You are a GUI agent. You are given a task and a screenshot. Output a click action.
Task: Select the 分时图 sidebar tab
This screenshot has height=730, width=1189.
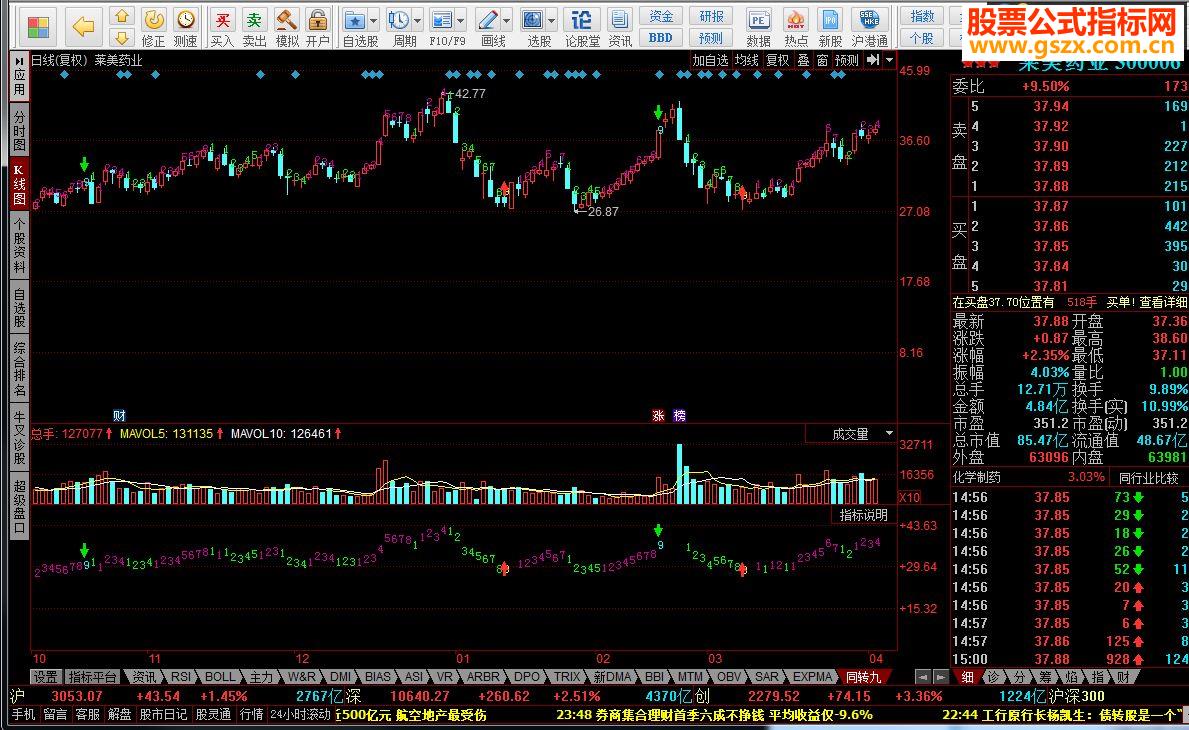click(x=19, y=131)
